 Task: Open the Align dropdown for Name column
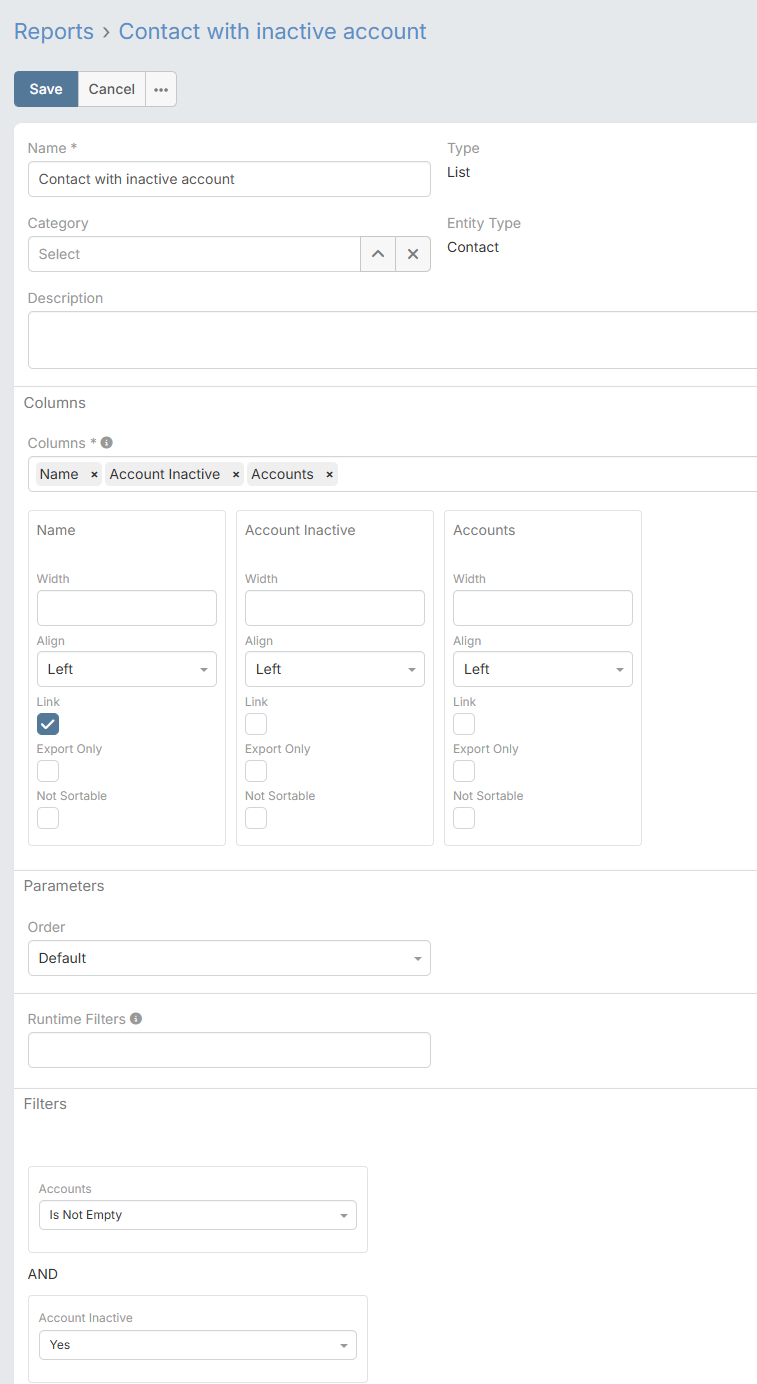[x=127, y=669]
